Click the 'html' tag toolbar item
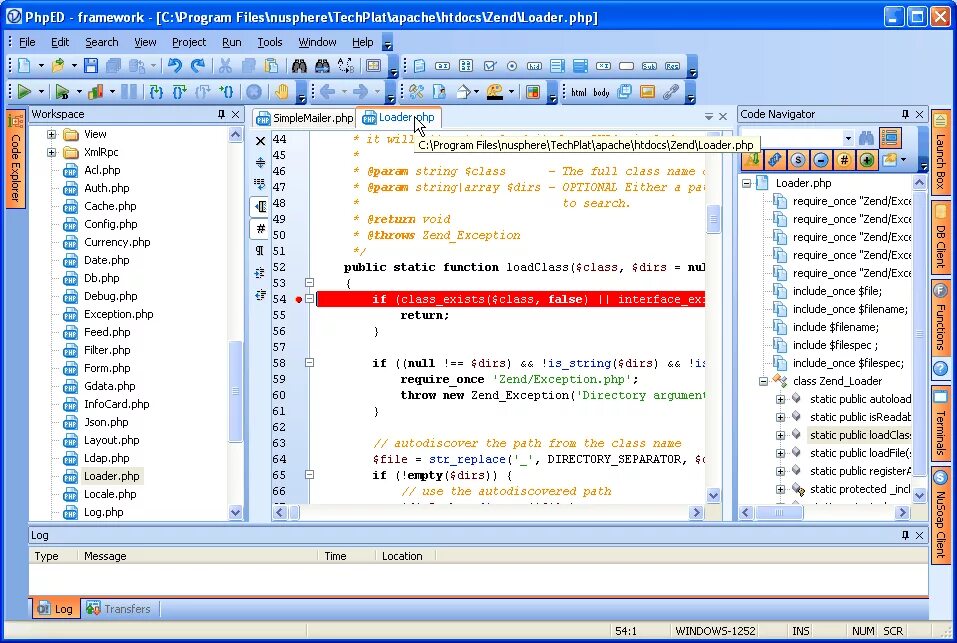Screen dimensions: 957x643 coord(579,92)
